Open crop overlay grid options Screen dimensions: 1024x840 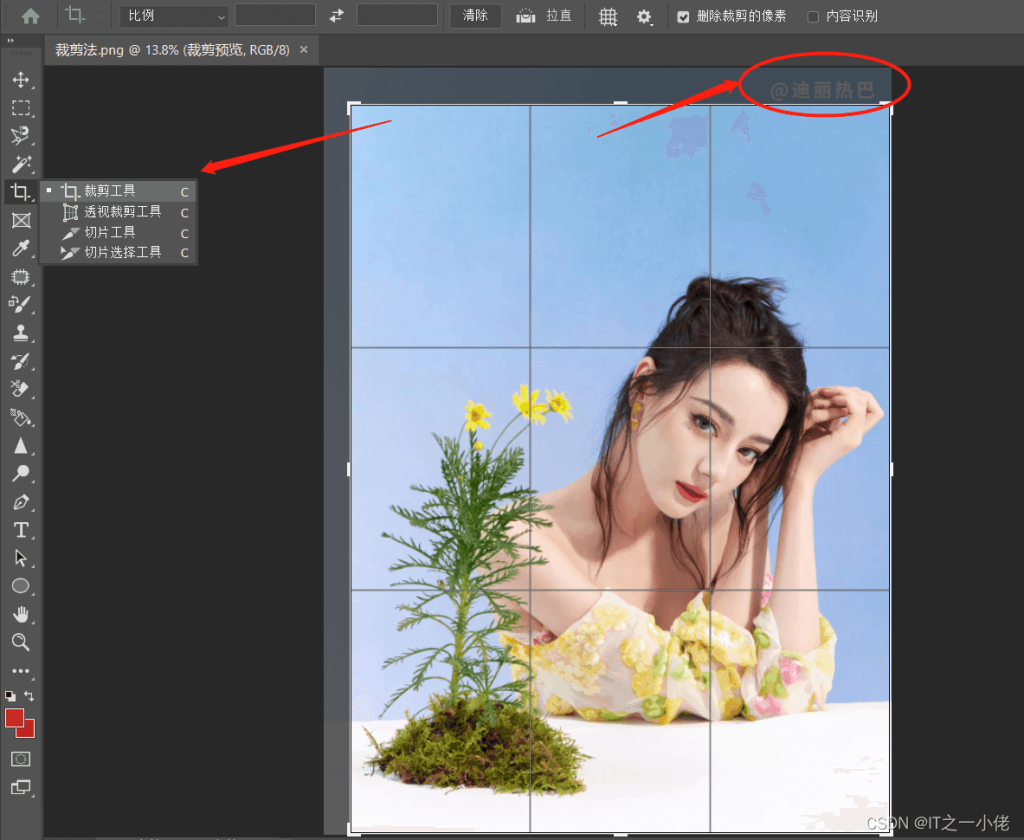[608, 17]
